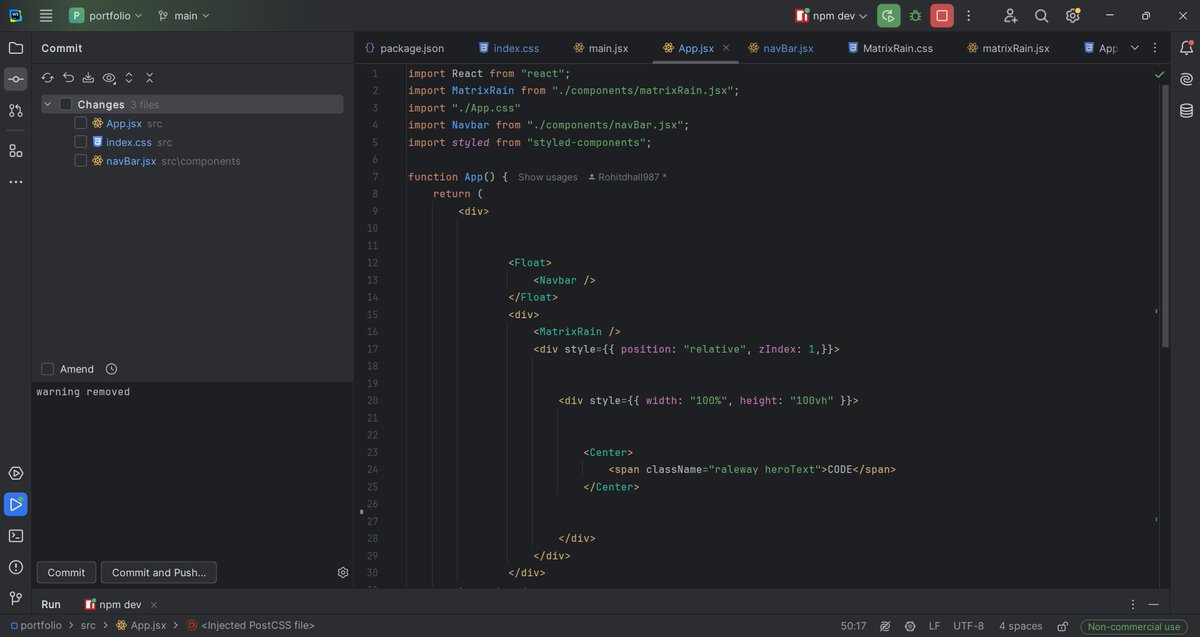1200x637 pixels.
Task: Click Commit and Push button
Action: pyautogui.click(x=159, y=573)
